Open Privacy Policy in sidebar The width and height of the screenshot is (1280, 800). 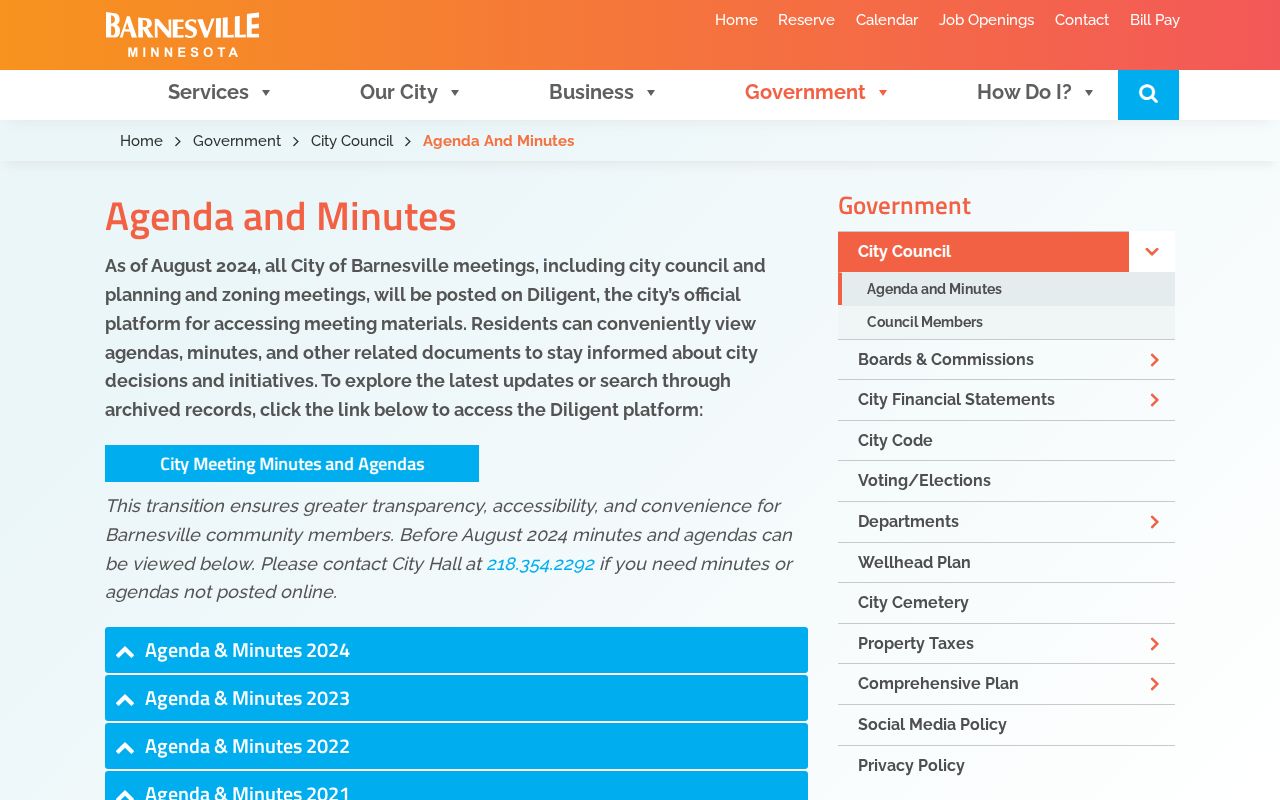[1006, 766]
